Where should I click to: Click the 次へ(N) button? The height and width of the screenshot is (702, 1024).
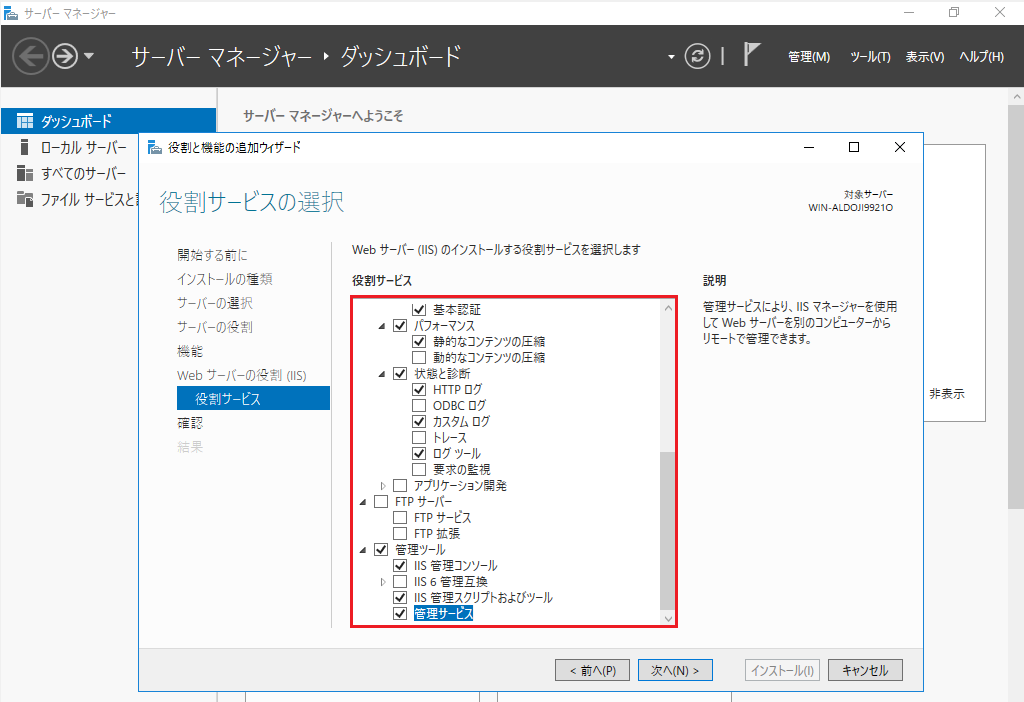[x=674, y=669]
